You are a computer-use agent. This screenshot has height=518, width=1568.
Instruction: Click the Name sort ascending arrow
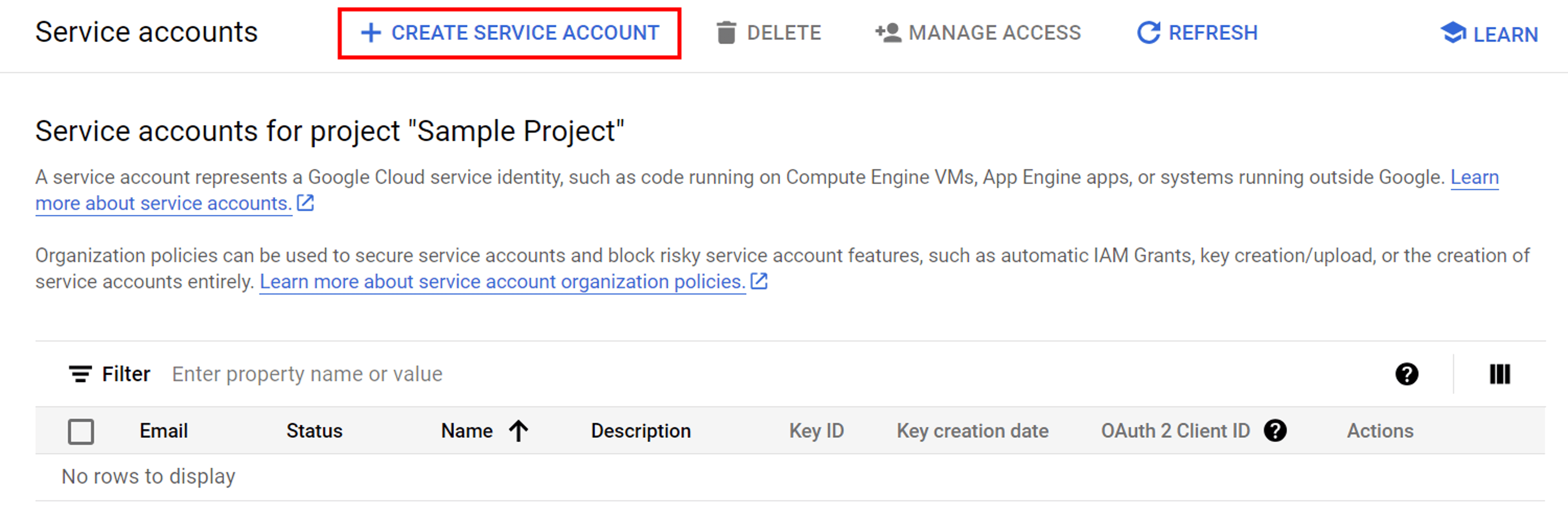tap(518, 431)
